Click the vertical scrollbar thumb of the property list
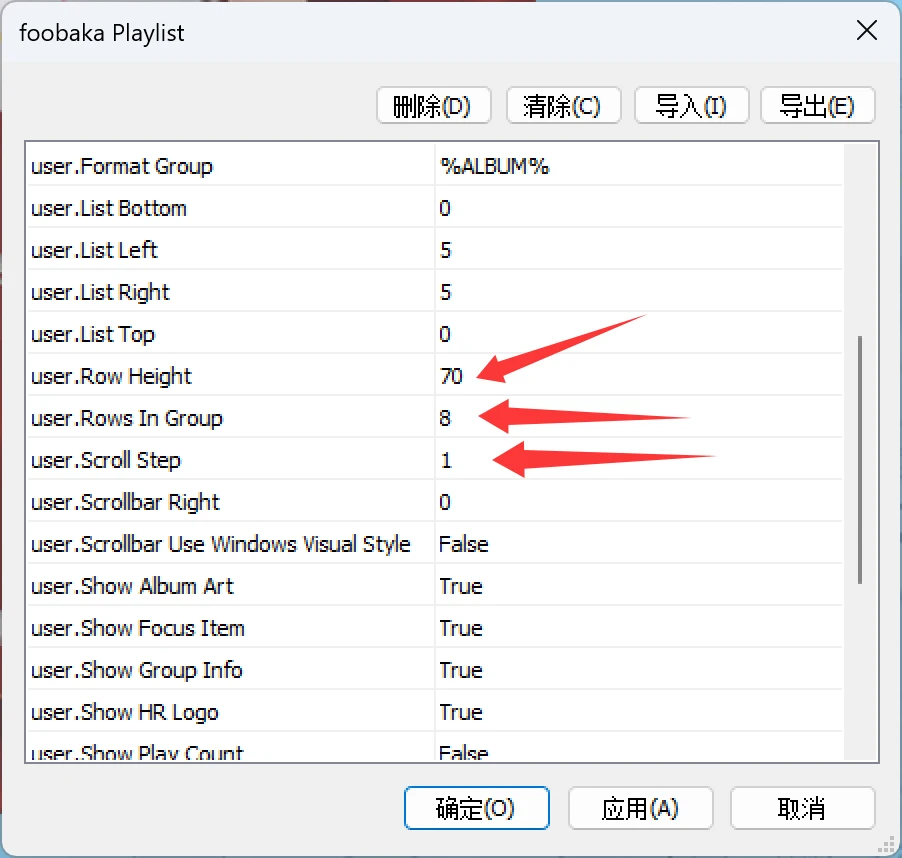The width and height of the screenshot is (902, 858). 860,460
